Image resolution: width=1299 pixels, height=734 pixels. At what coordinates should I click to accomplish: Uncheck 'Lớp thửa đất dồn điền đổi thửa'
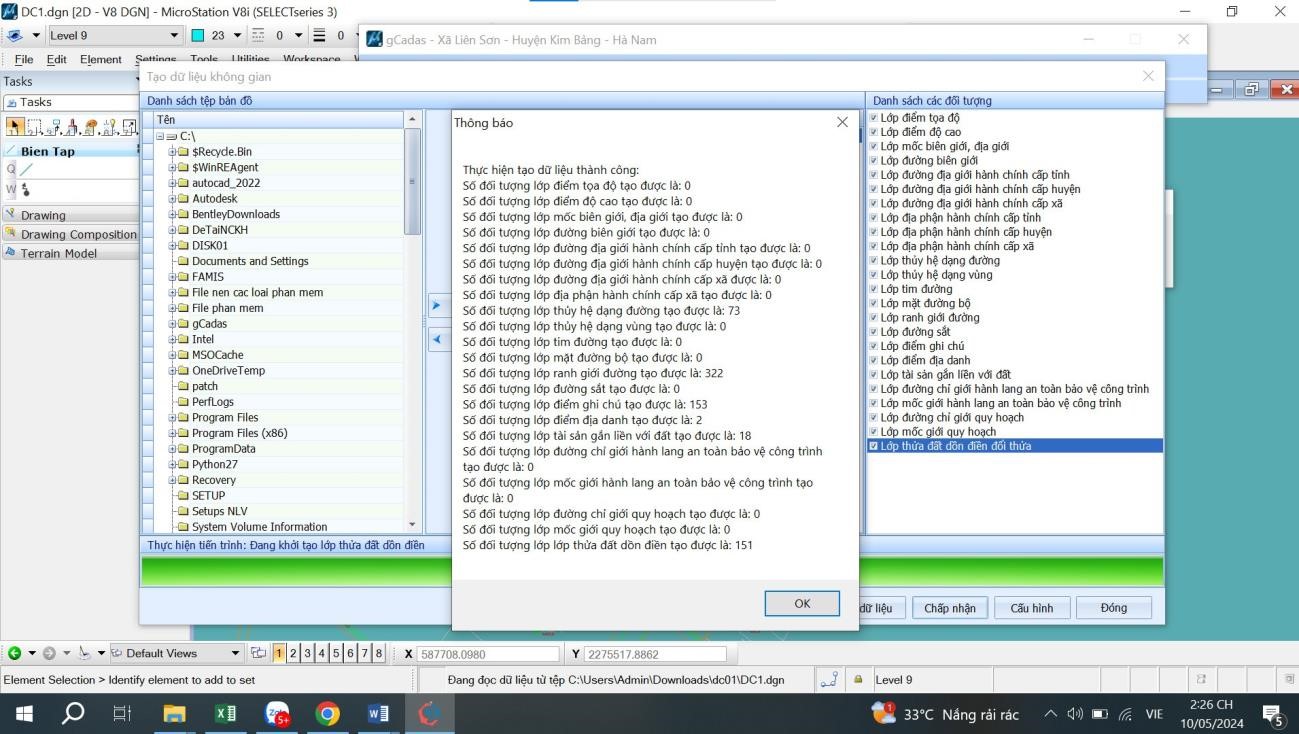point(874,446)
